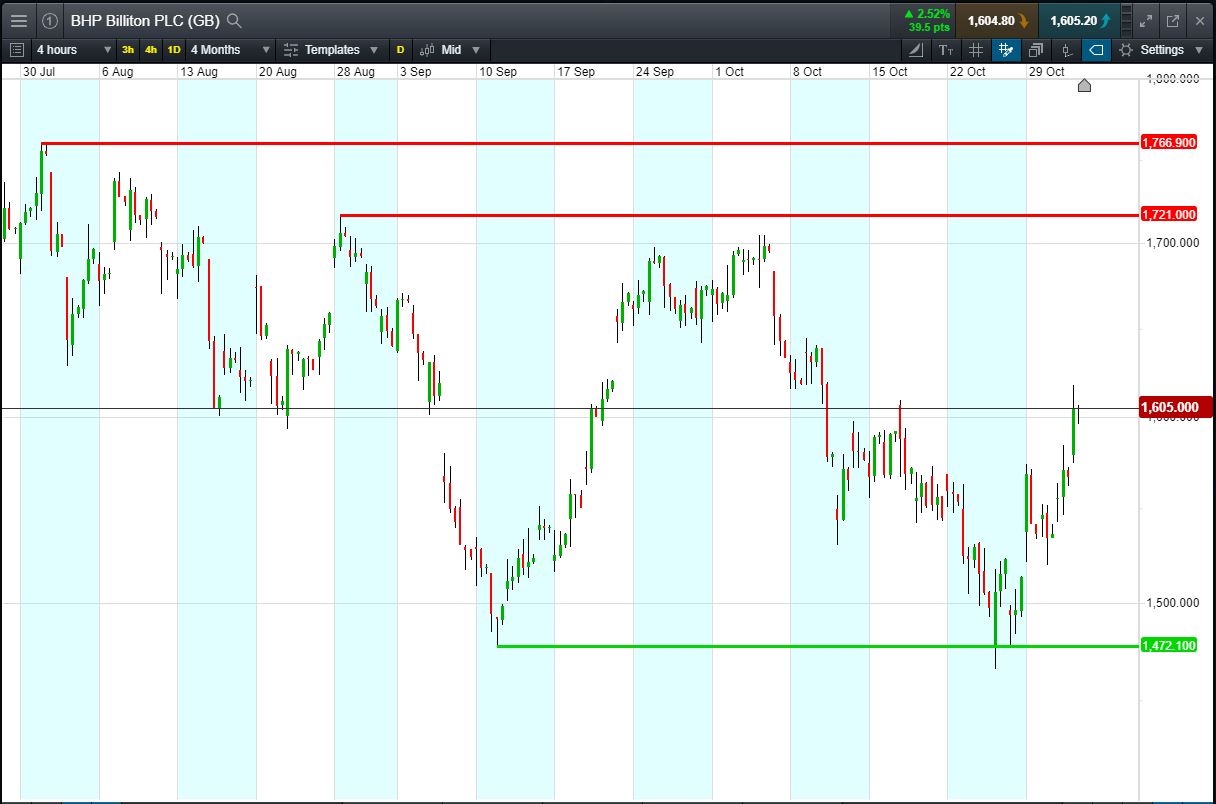Open the hamburger main menu
This screenshot has width=1216, height=804.
pyautogui.click(x=19, y=20)
